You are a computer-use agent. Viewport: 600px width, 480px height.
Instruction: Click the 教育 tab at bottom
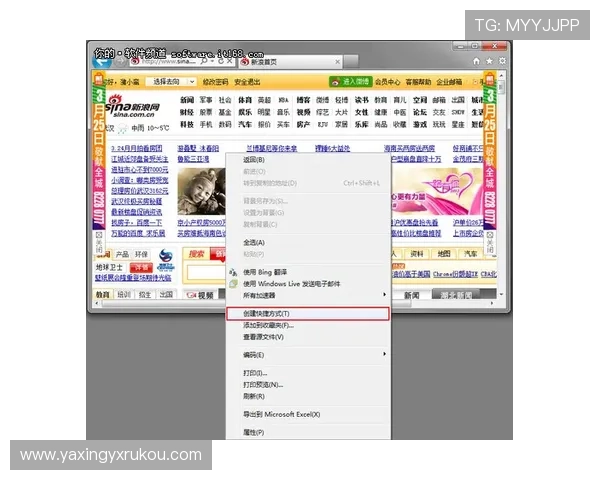click(103, 295)
